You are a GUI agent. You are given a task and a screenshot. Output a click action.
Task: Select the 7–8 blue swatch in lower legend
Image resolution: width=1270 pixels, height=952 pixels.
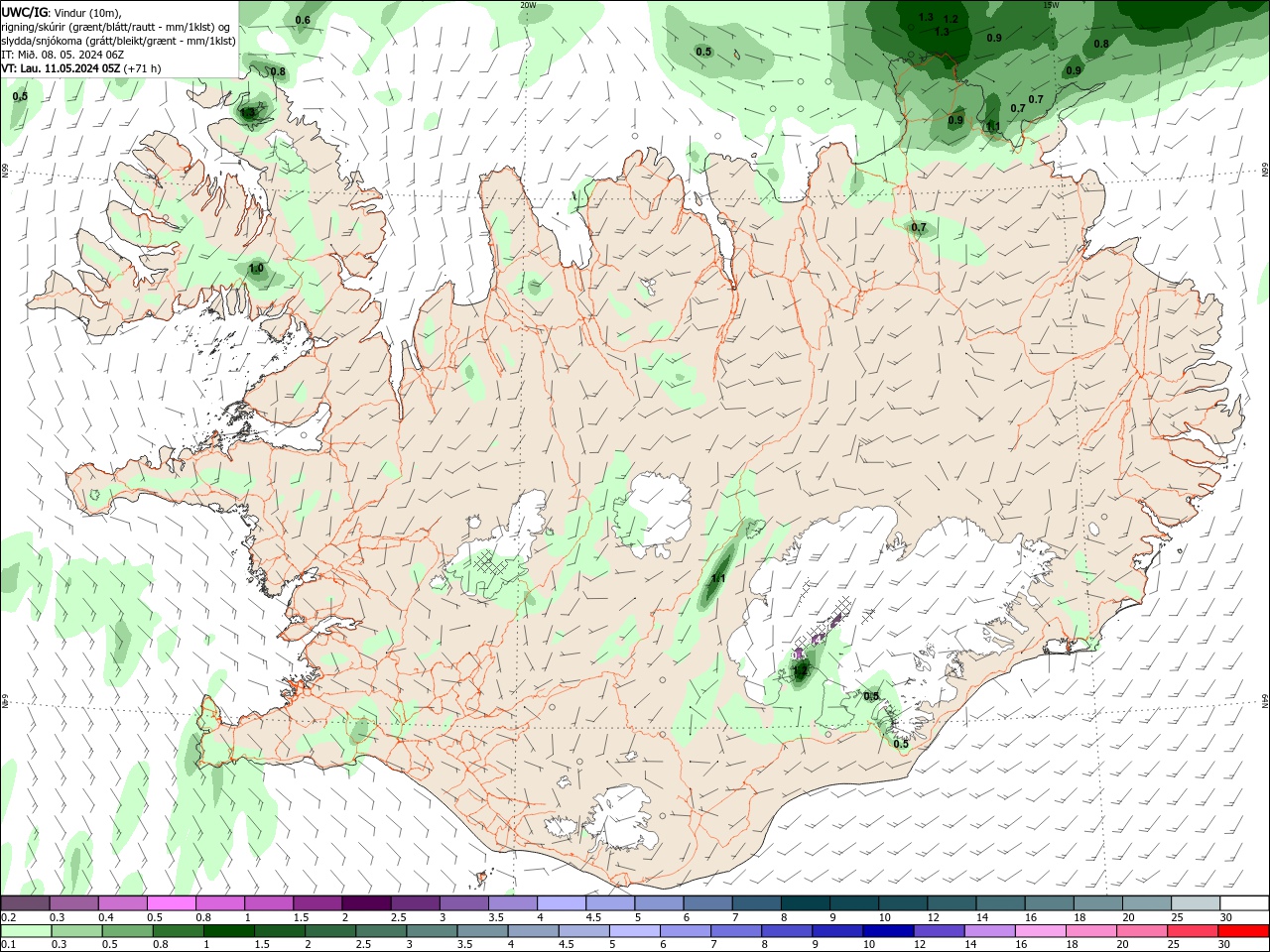(738, 931)
